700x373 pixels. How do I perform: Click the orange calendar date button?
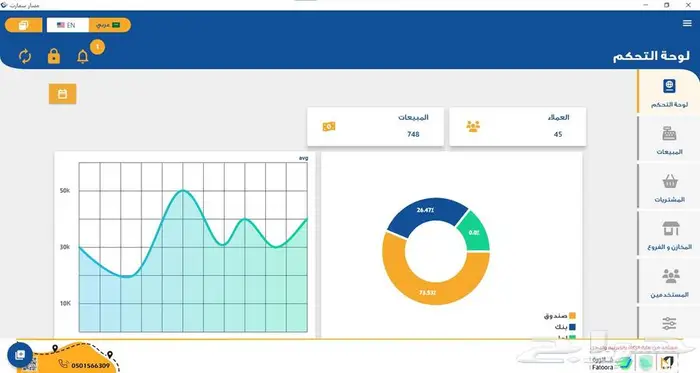pos(62,94)
